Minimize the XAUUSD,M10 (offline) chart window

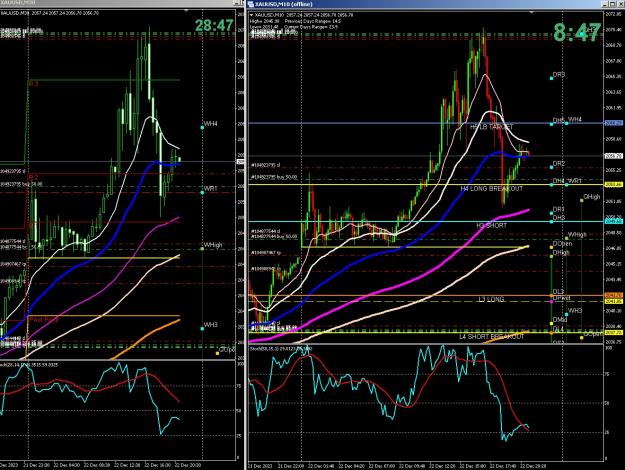pyautogui.click(x=605, y=4)
